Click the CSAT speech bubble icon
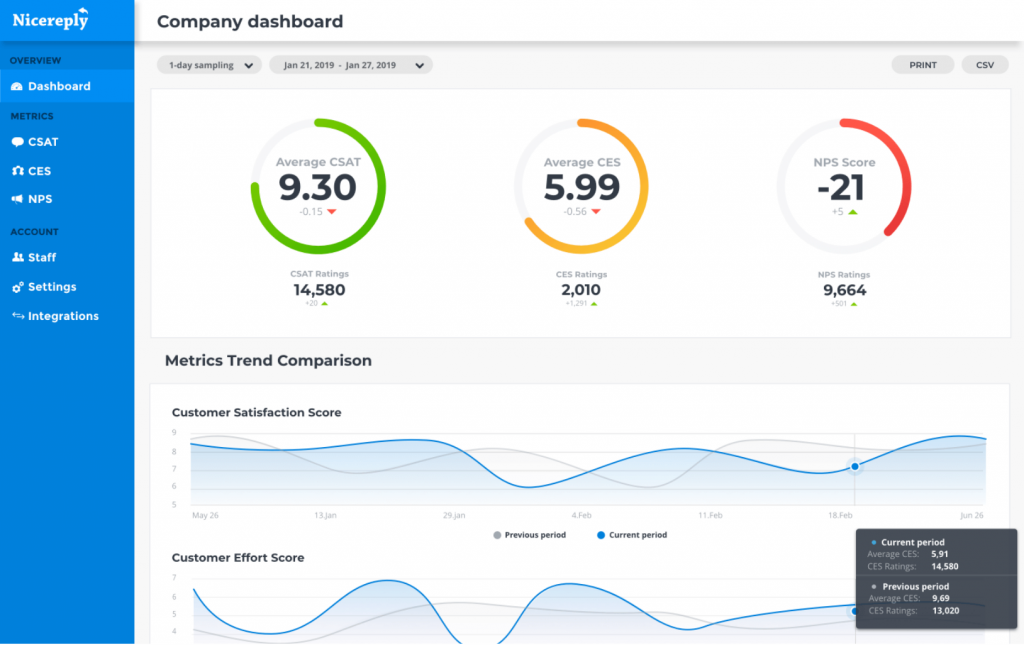1024x645 pixels. [17, 142]
